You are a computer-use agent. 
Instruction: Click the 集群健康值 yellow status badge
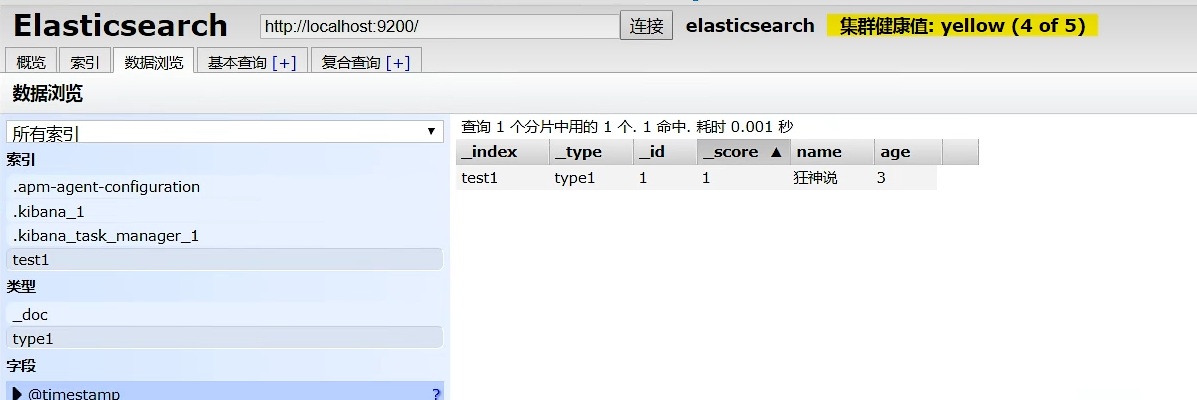tap(962, 25)
